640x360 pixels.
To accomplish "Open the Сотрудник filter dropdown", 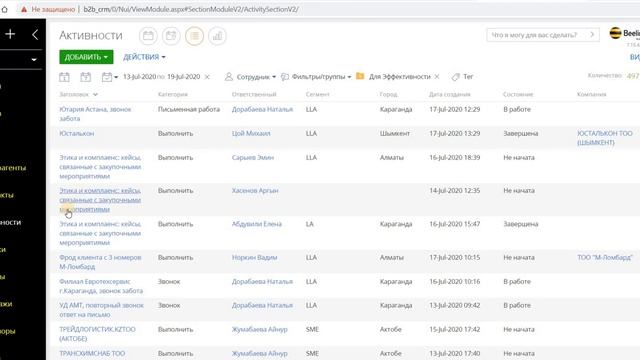I will pyautogui.click(x=256, y=77).
